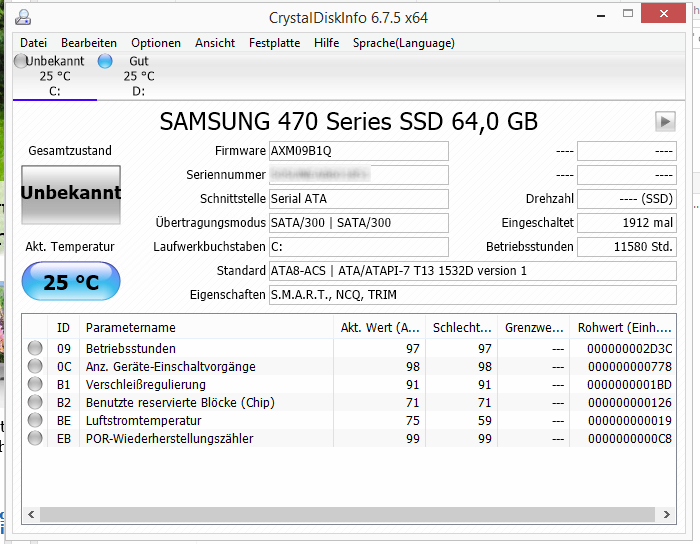
Task: Click raw value 000000000019
Action: (x=629, y=420)
